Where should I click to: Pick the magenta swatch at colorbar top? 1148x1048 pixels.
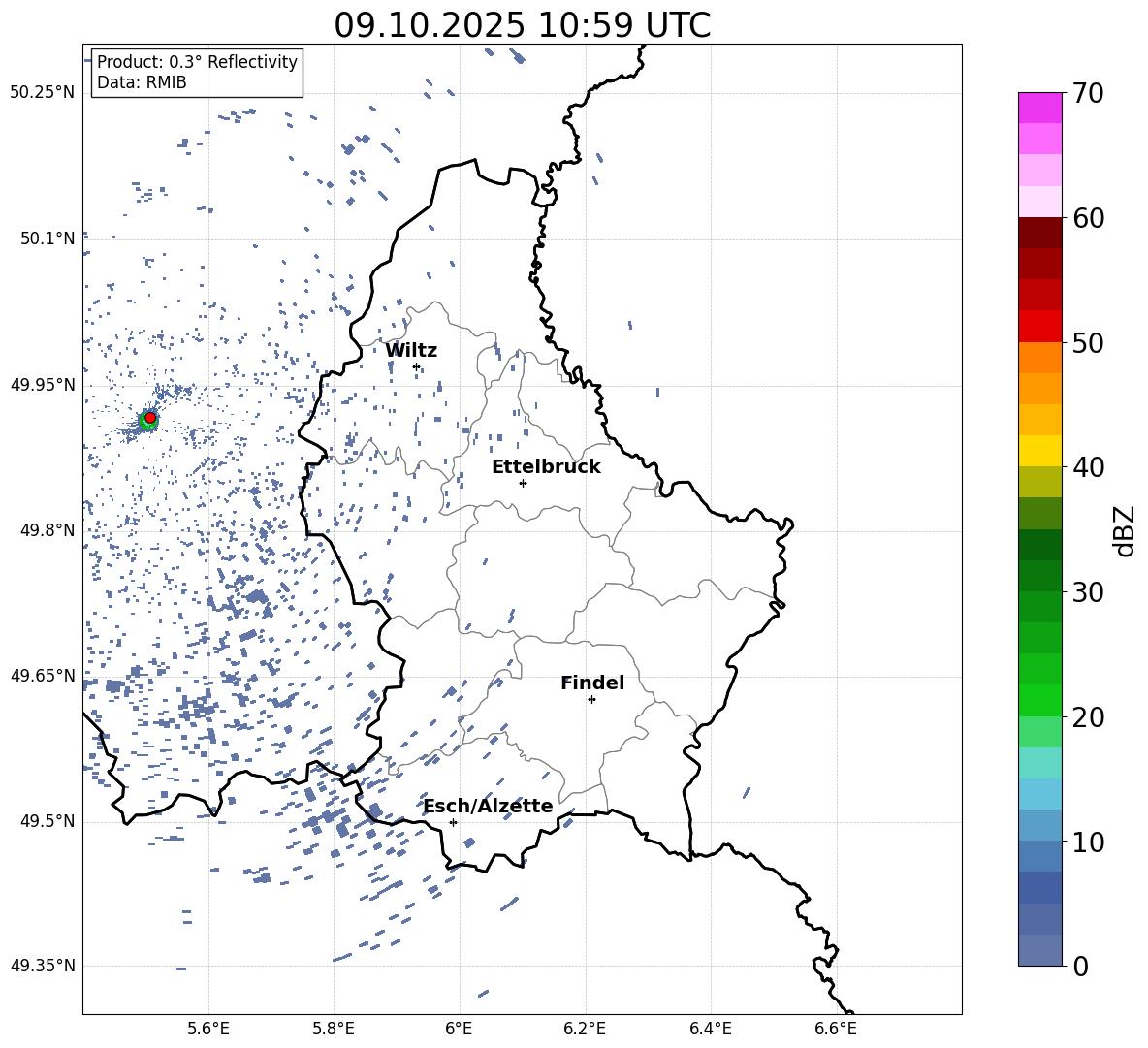[x=1040, y=108]
